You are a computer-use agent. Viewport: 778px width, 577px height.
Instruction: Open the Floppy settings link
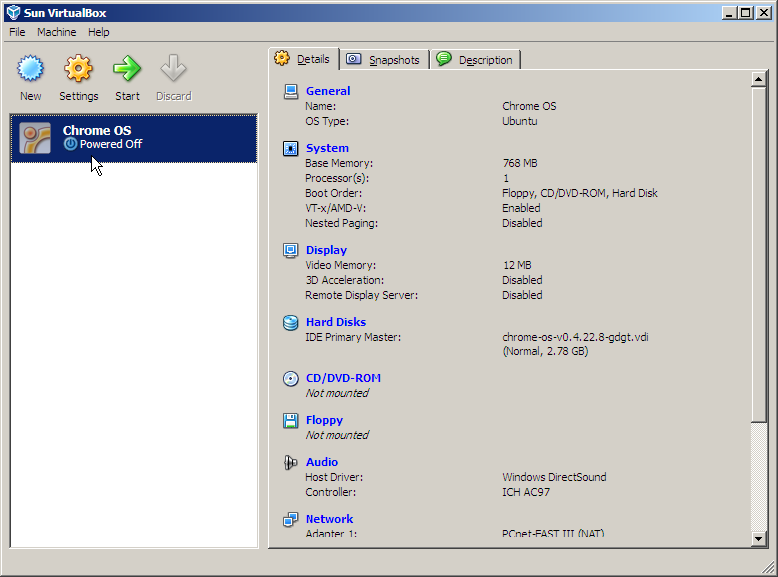[324, 420]
